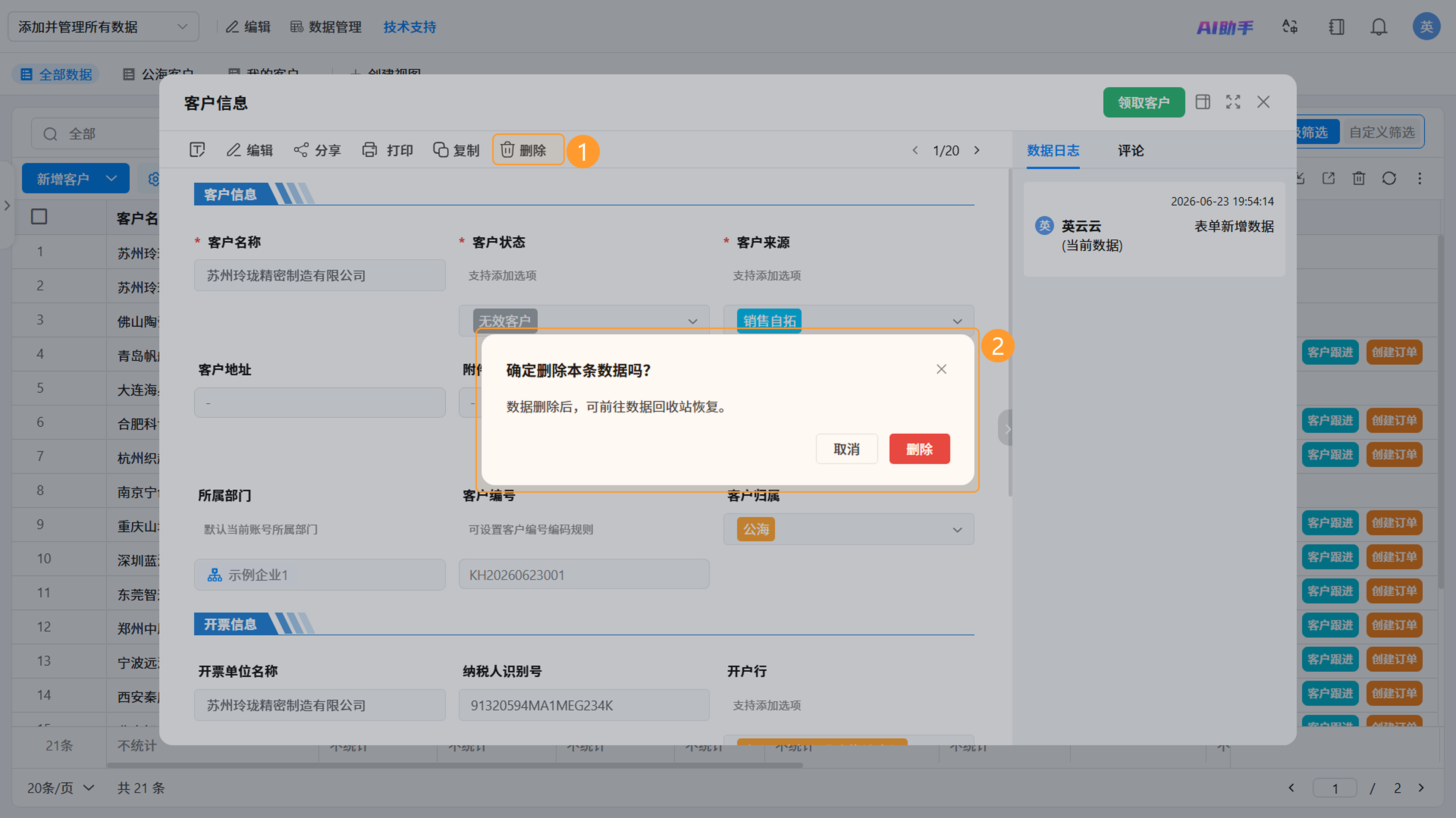Click the 客户编号 field KH20260623001
Viewport: 1456px width, 818px height.
pyautogui.click(x=584, y=575)
